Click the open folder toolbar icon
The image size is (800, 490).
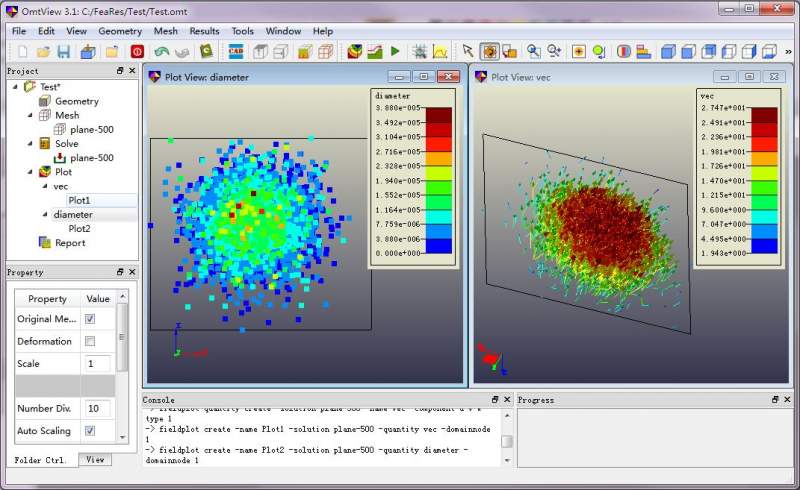[43, 51]
